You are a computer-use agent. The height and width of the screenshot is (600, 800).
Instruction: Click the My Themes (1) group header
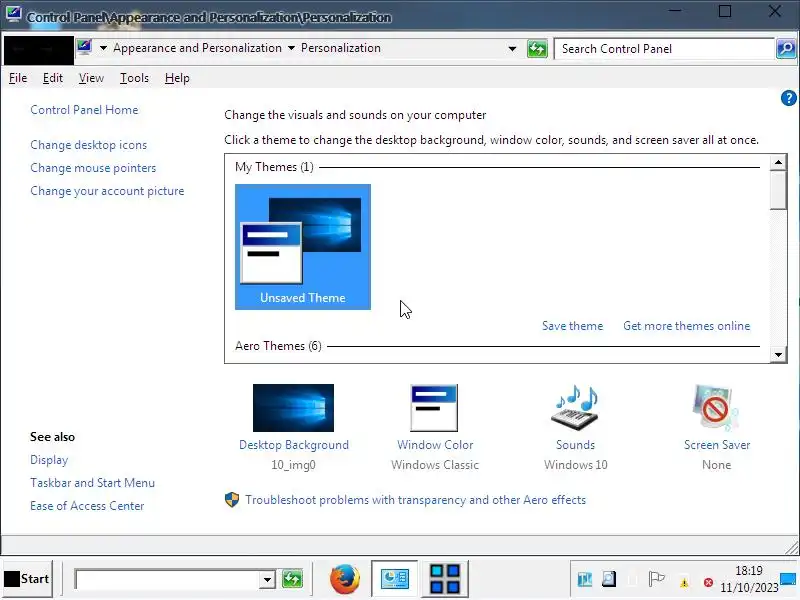tap(274, 167)
